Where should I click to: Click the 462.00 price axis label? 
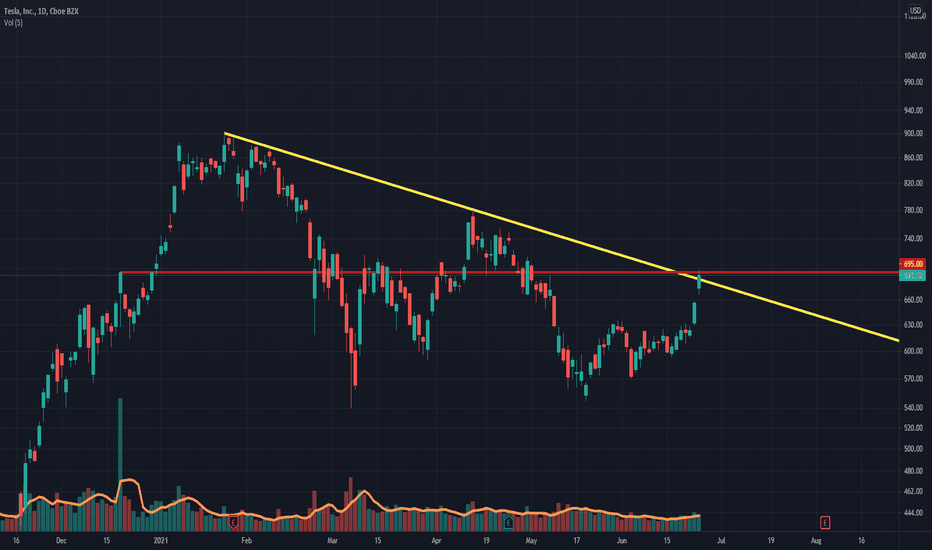coord(914,492)
